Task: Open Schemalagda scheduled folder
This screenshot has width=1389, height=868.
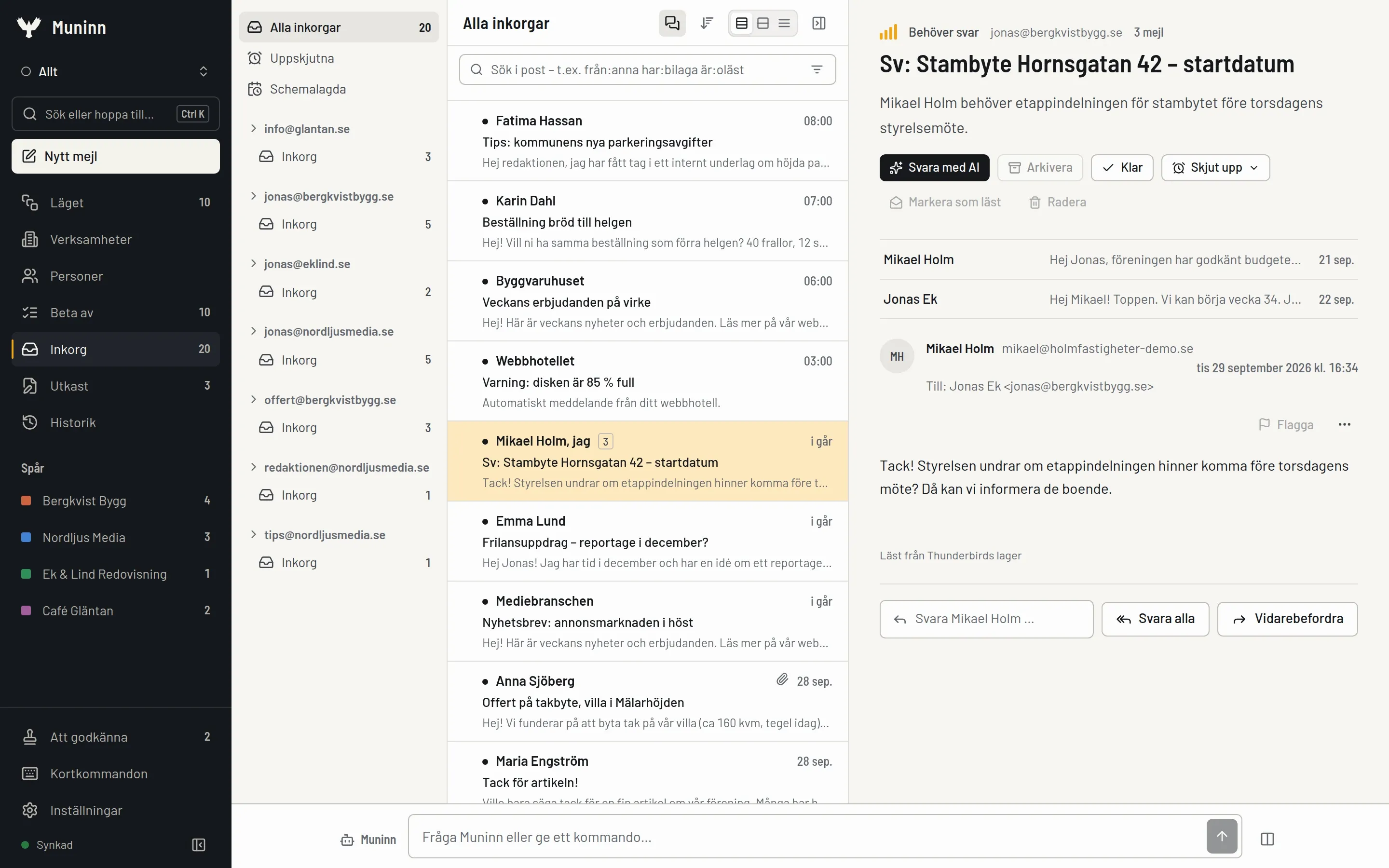Action: [x=339, y=89]
